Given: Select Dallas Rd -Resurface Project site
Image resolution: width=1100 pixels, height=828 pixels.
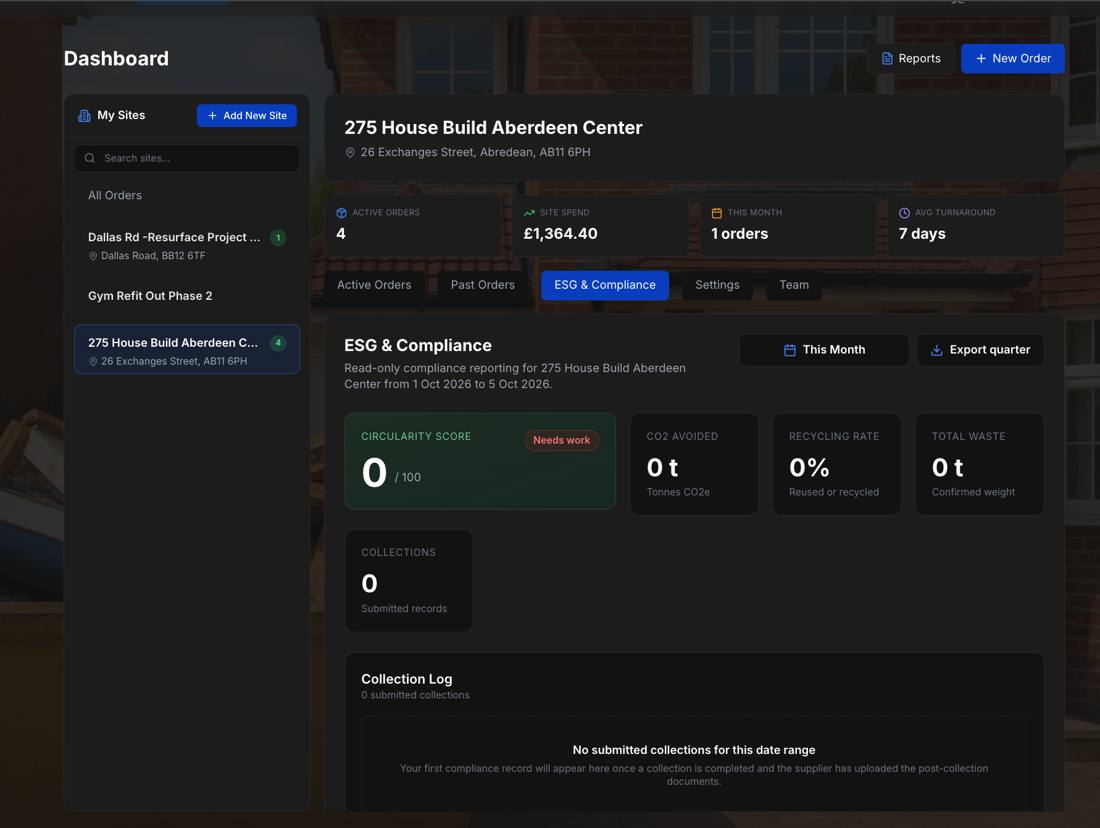Looking at the screenshot, I should (187, 246).
